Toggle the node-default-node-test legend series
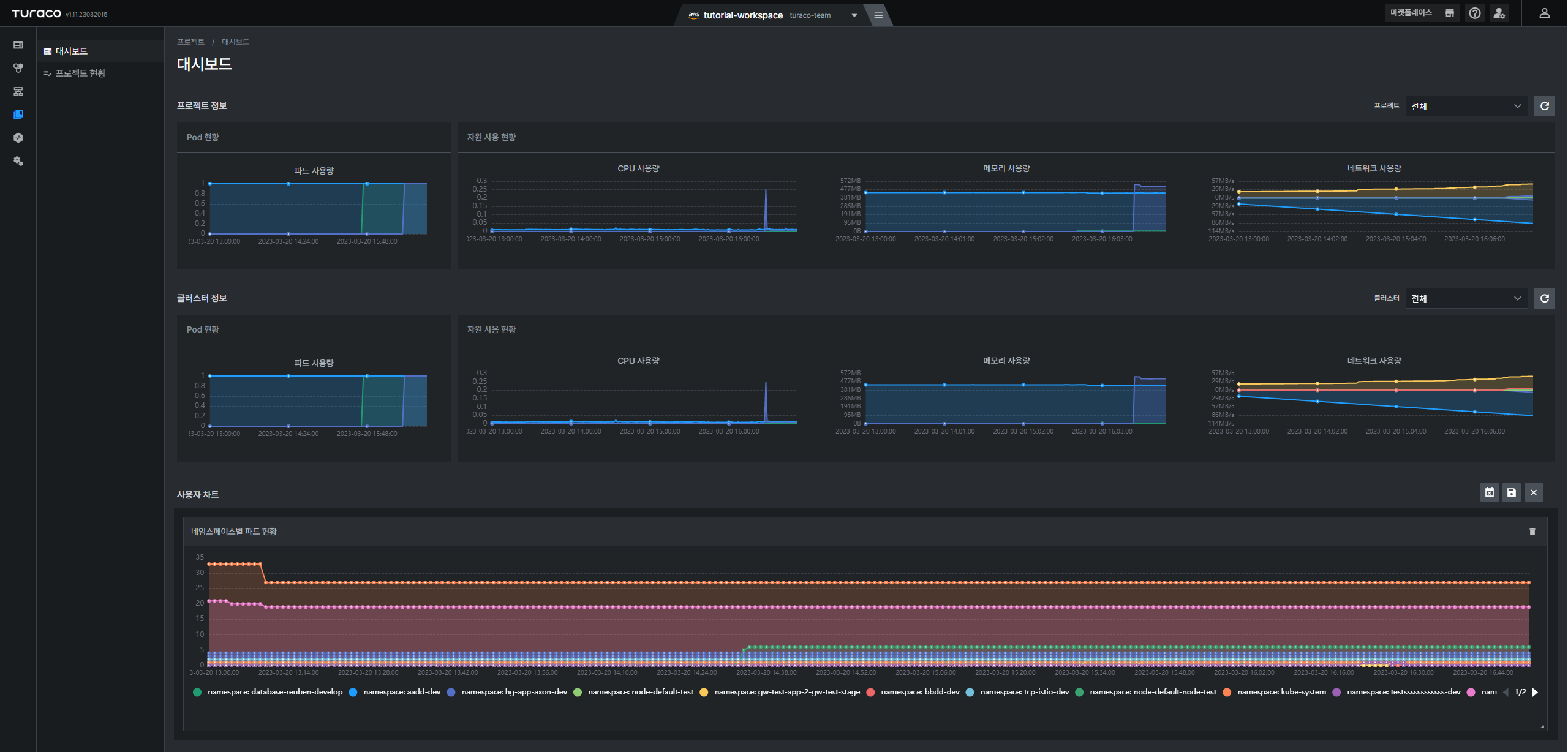Image resolution: width=1568 pixels, height=752 pixels. 1145,692
